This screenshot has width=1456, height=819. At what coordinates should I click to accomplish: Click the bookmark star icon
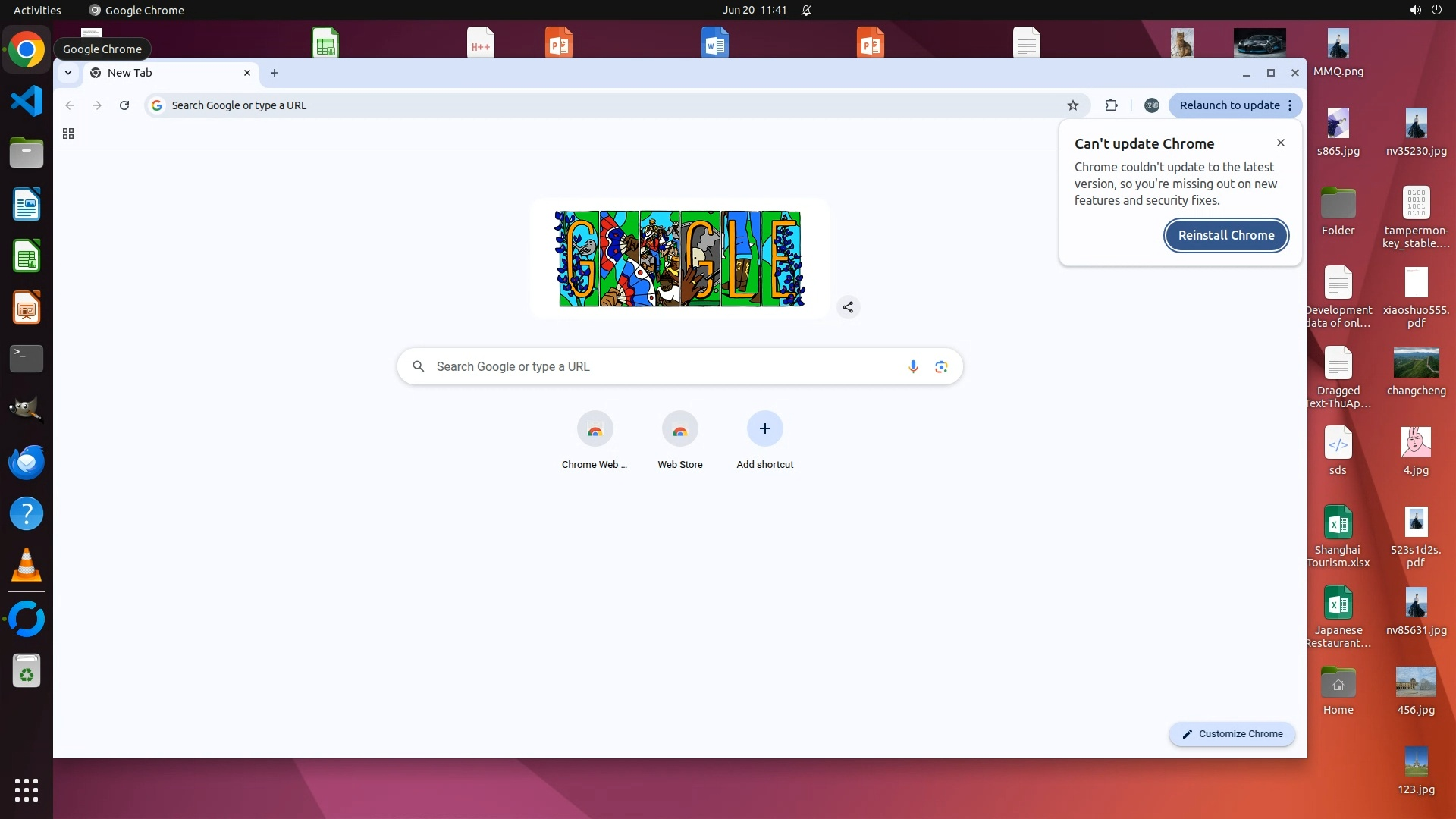tap(1072, 105)
